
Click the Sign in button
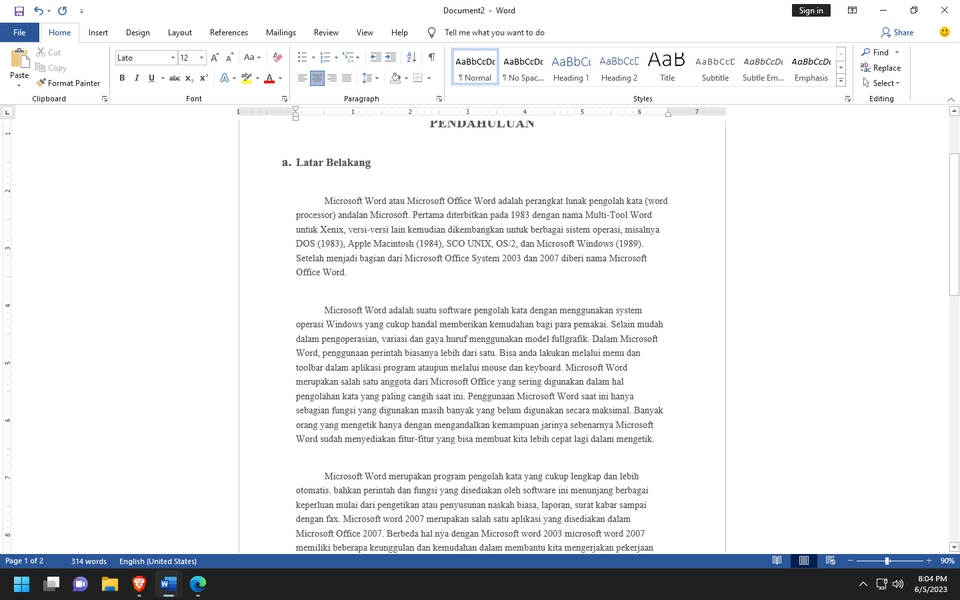click(811, 10)
